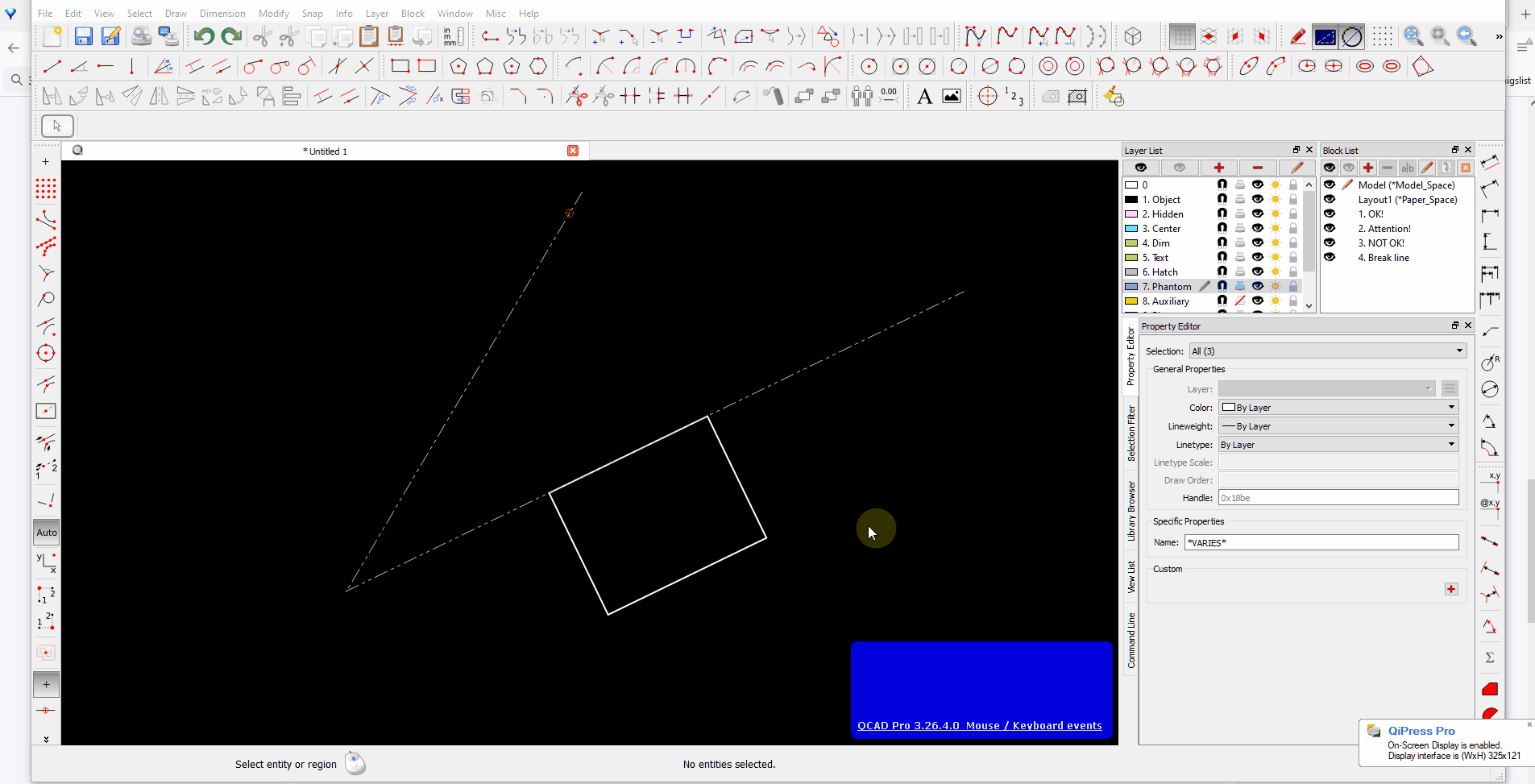Click the Auto snap button
The width and height of the screenshot is (1535, 784).
[47, 533]
